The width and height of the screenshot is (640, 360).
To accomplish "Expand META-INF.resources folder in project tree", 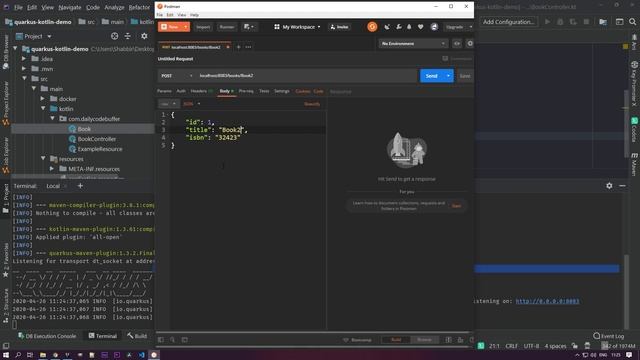I will (x=52, y=169).
